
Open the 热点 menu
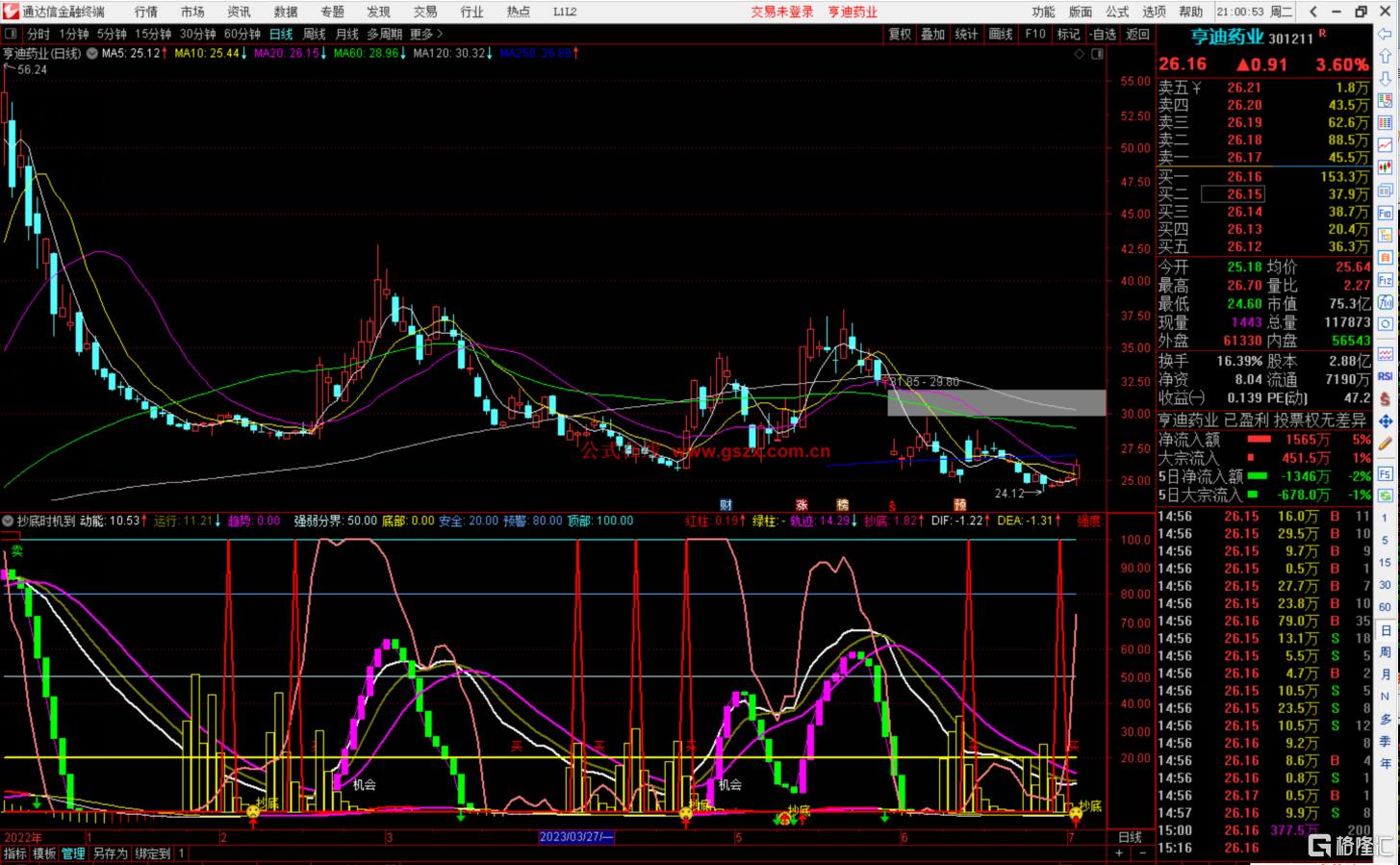click(519, 12)
